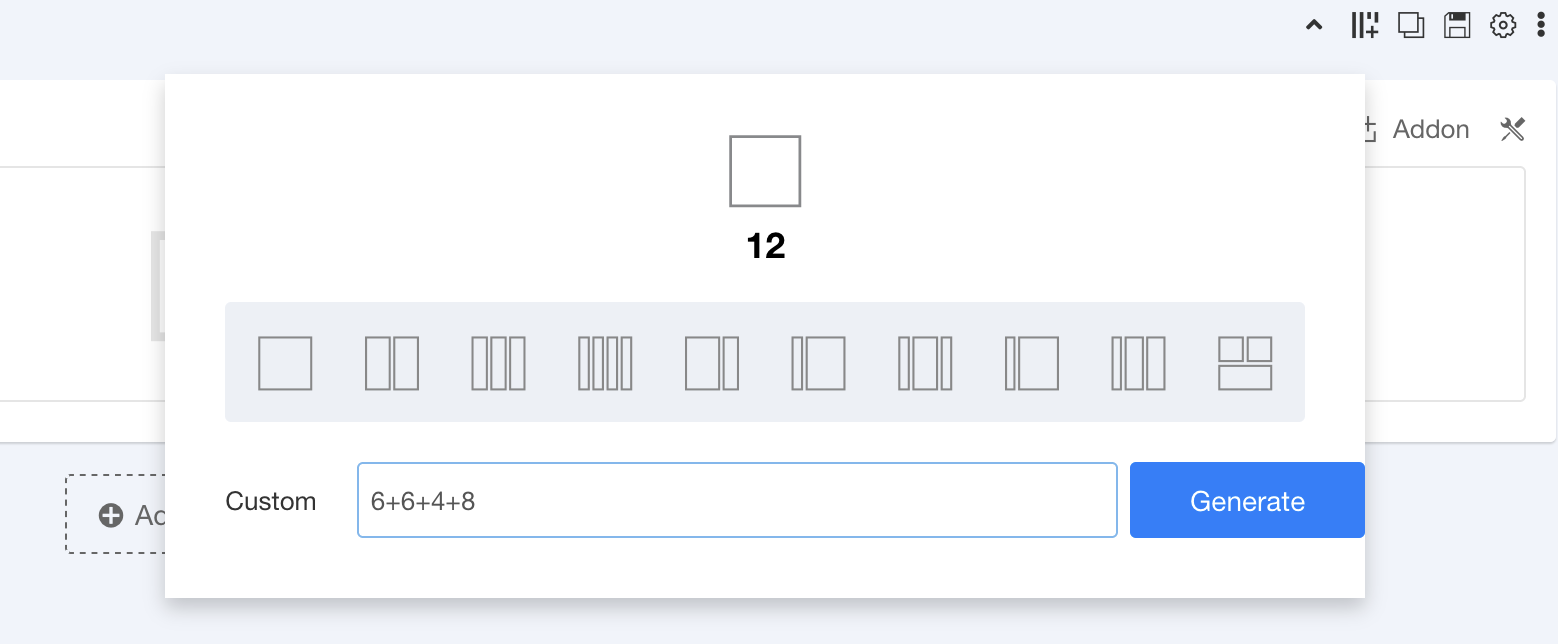This screenshot has height=644, width=1558.
Task: Select the narrow-wide-narrow three column layout
Action: tap(925, 363)
